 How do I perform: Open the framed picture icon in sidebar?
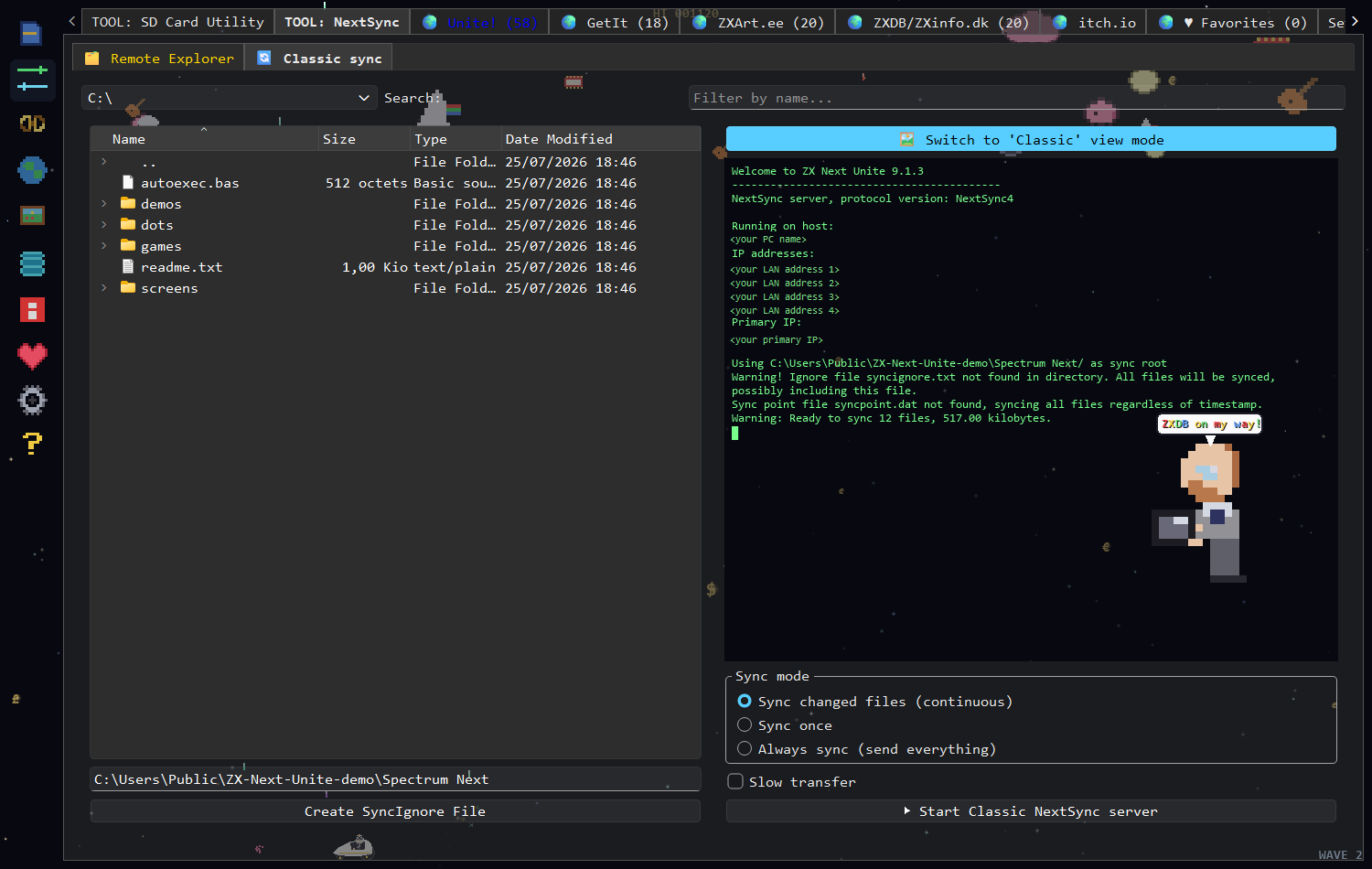click(32, 216)
